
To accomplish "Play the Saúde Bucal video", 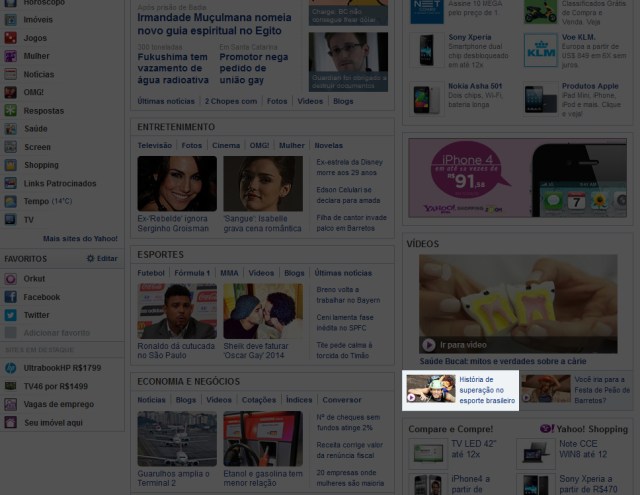I will click(x=428, y=344).
